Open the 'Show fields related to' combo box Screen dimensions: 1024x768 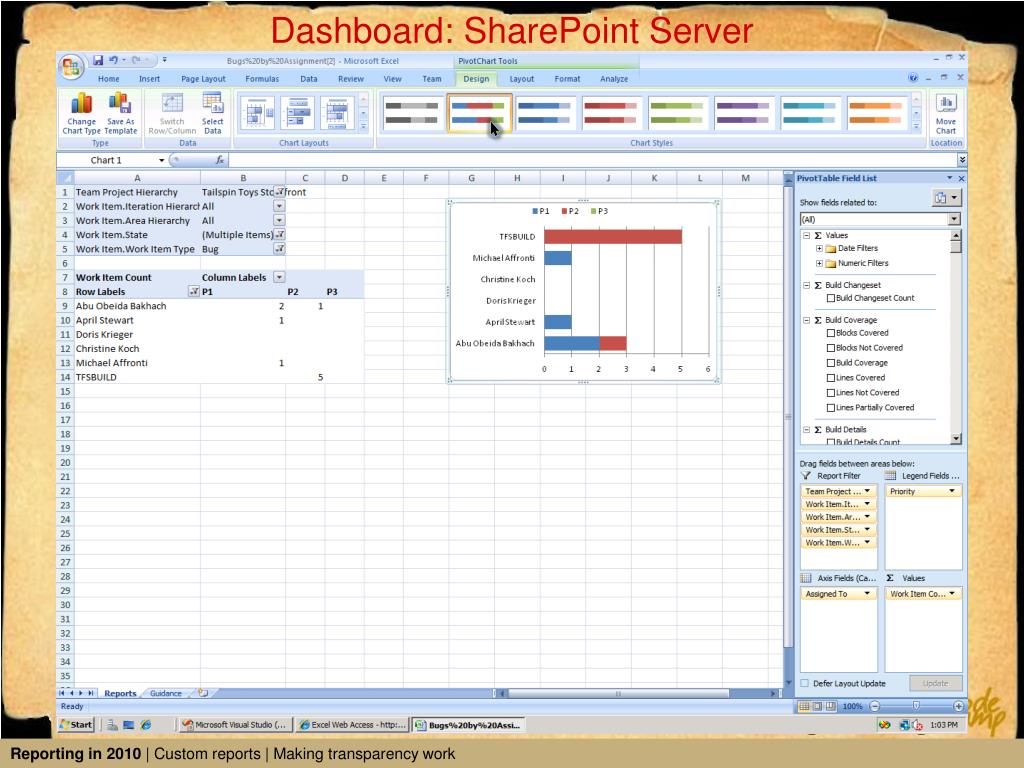[880, 219]
